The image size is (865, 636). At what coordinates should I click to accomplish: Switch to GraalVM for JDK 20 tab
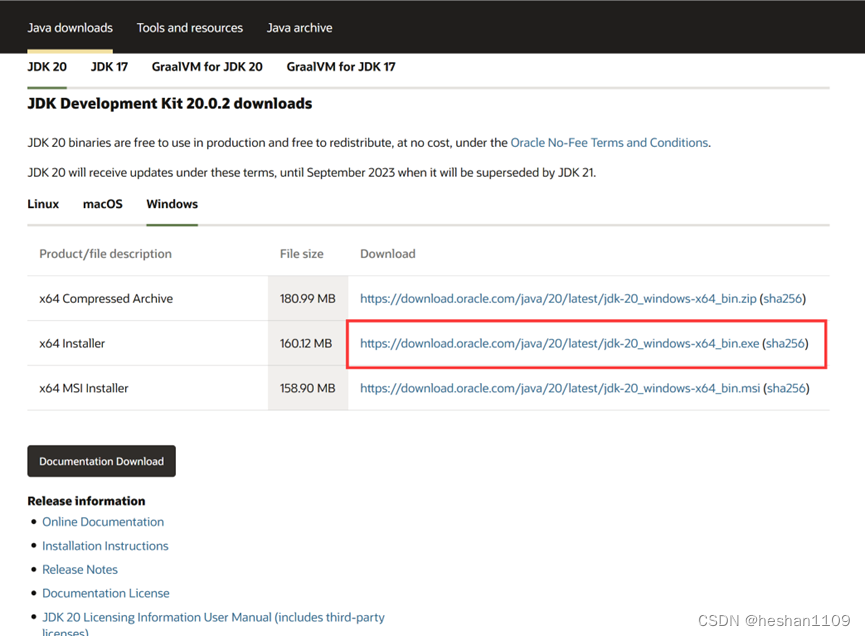pyautogui.click(x=207, y=67)
